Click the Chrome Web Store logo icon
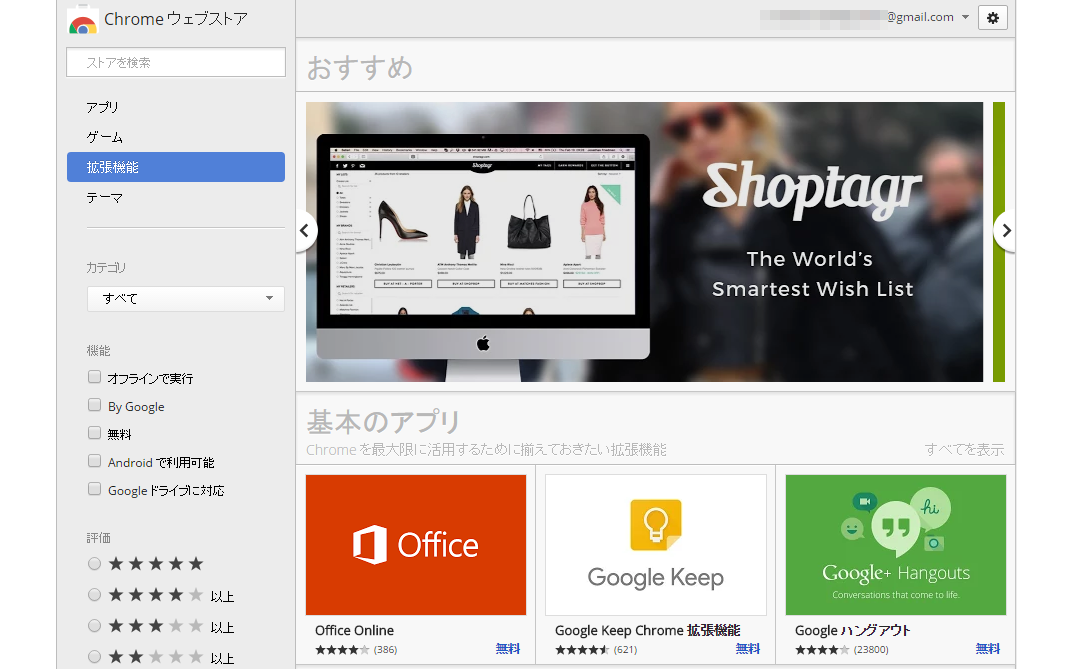 pos(82,20)
